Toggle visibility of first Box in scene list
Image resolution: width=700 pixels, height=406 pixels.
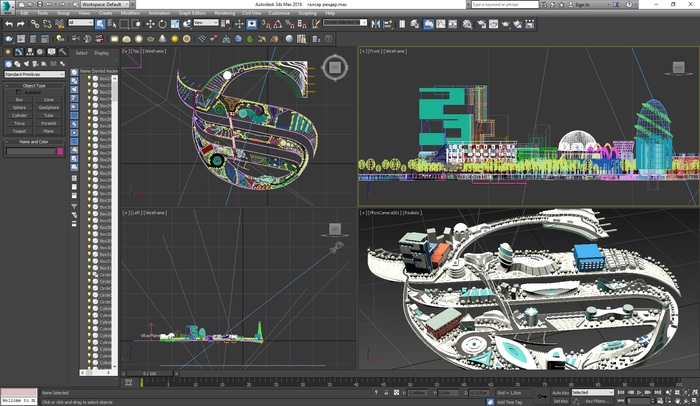tap(90, 78)
